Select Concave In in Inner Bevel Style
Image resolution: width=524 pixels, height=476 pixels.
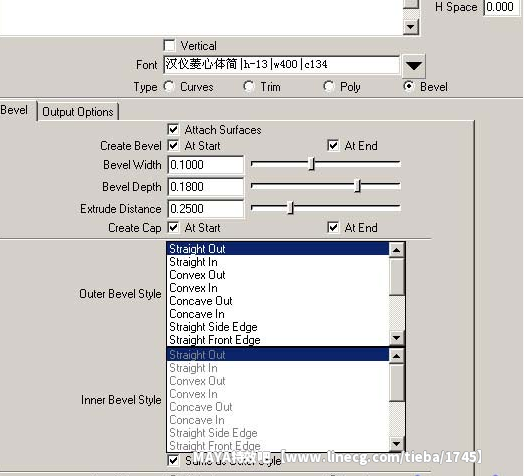[x=278, y=420]
